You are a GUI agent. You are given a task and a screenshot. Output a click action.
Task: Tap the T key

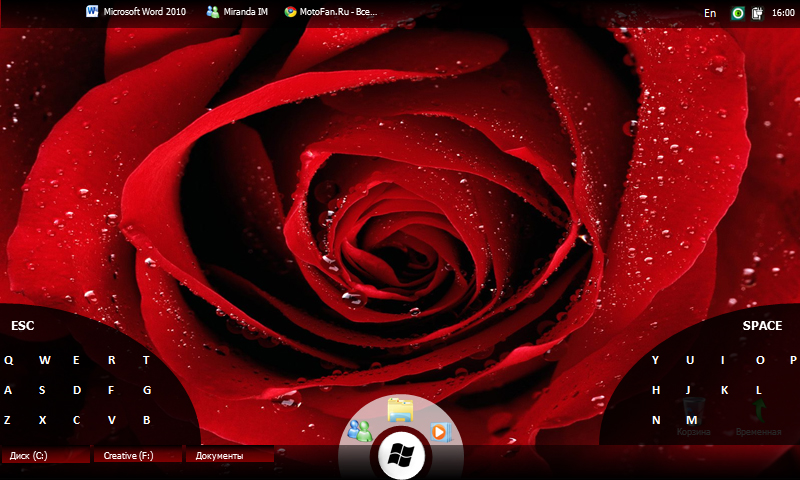click(146, 360)
